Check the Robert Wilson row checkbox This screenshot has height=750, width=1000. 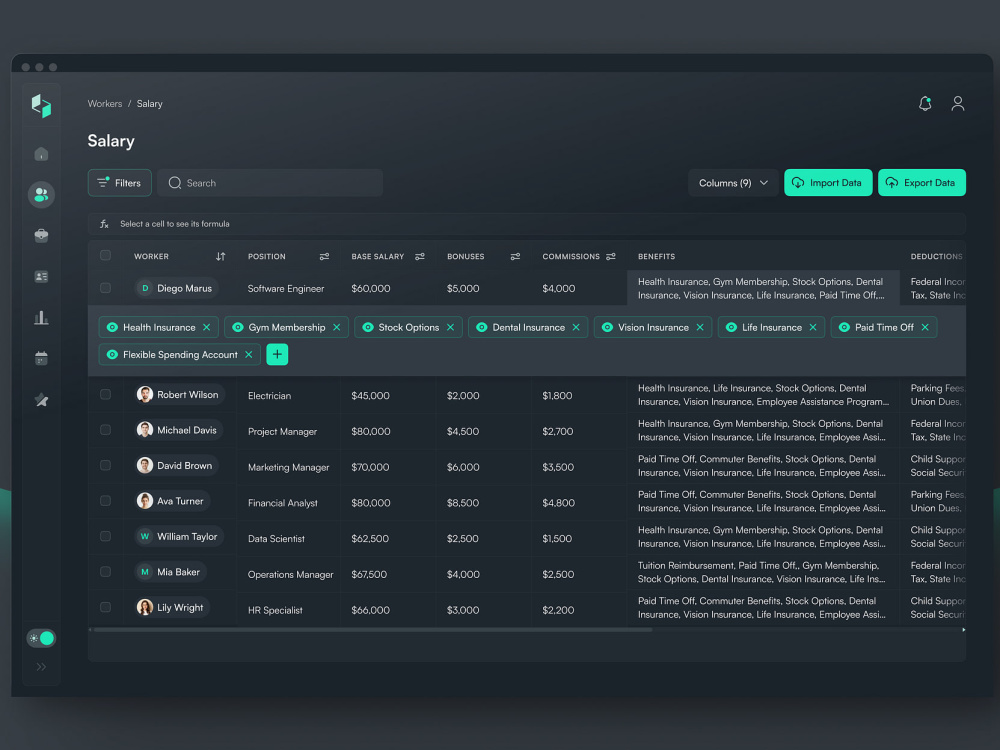coord(105,395)
